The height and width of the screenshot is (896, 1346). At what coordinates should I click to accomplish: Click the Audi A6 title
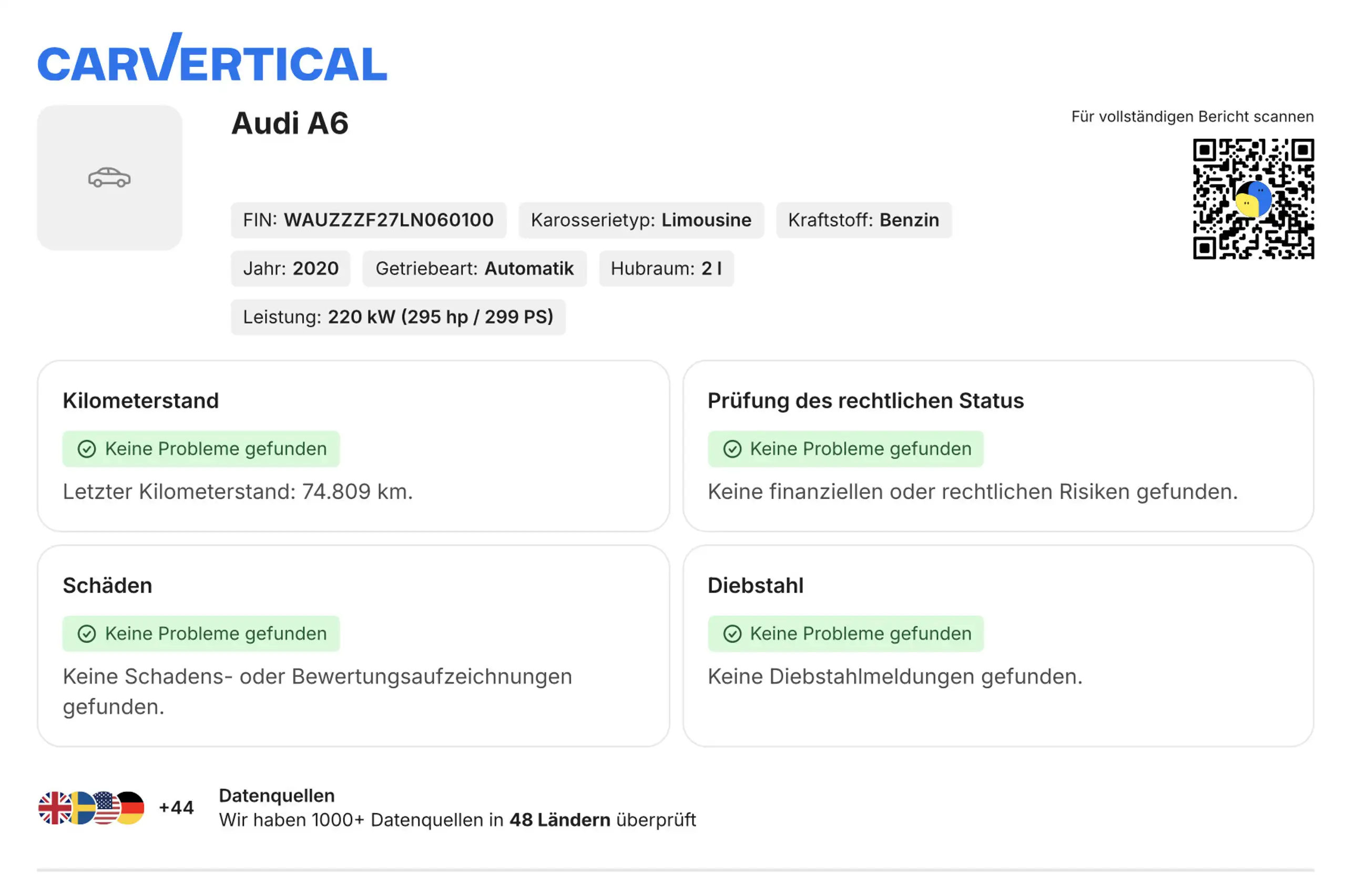tap(290, 124)
